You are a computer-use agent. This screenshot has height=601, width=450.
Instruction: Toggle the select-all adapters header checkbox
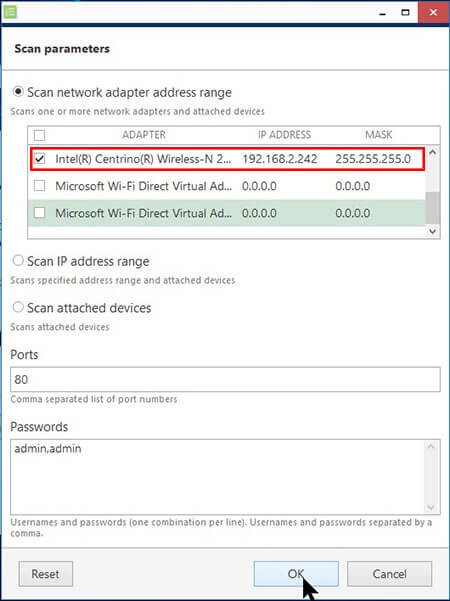coord(39,135)
